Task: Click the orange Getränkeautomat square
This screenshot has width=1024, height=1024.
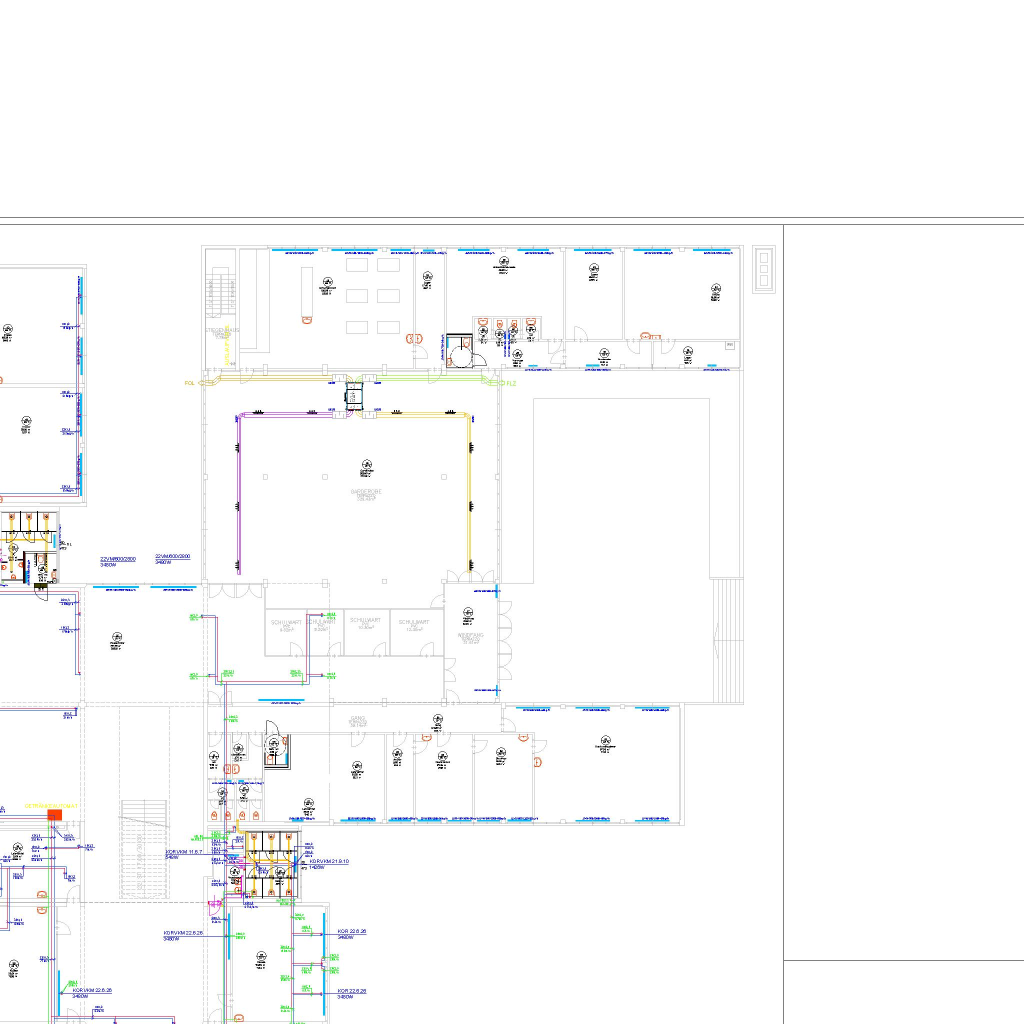Action: pyautogui.click(x=55, y=816)
